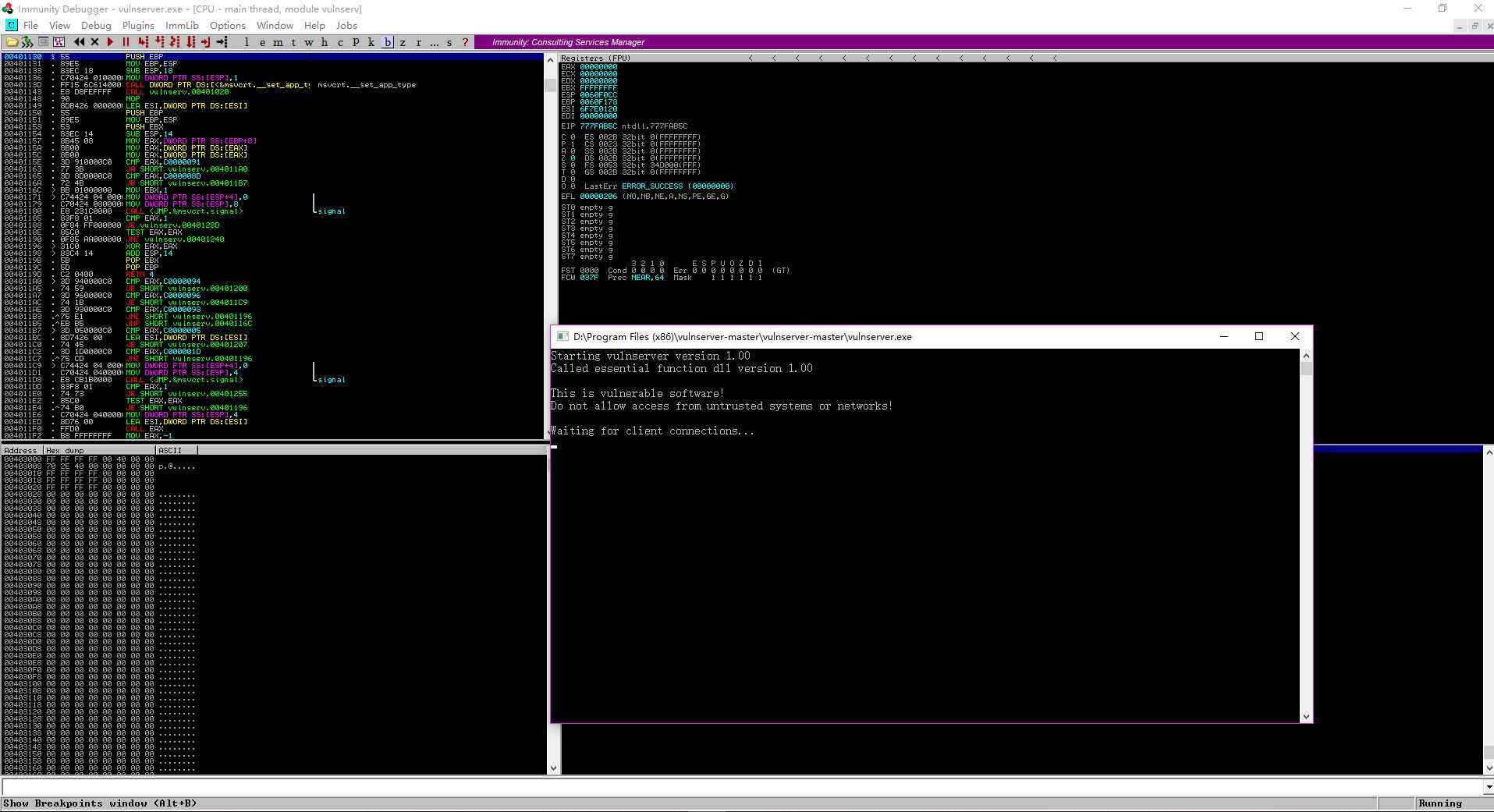Screen dimensions: 1494x812
Task: Click the Trace into toolbar icon
Action: tap(175, 42)
